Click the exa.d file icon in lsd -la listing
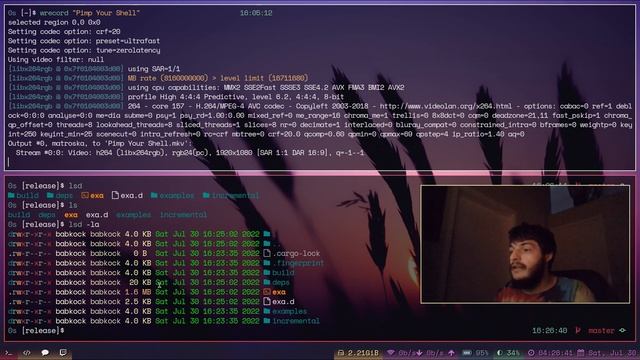The height and width of the screenshot is (360, 640). point(267,301)
